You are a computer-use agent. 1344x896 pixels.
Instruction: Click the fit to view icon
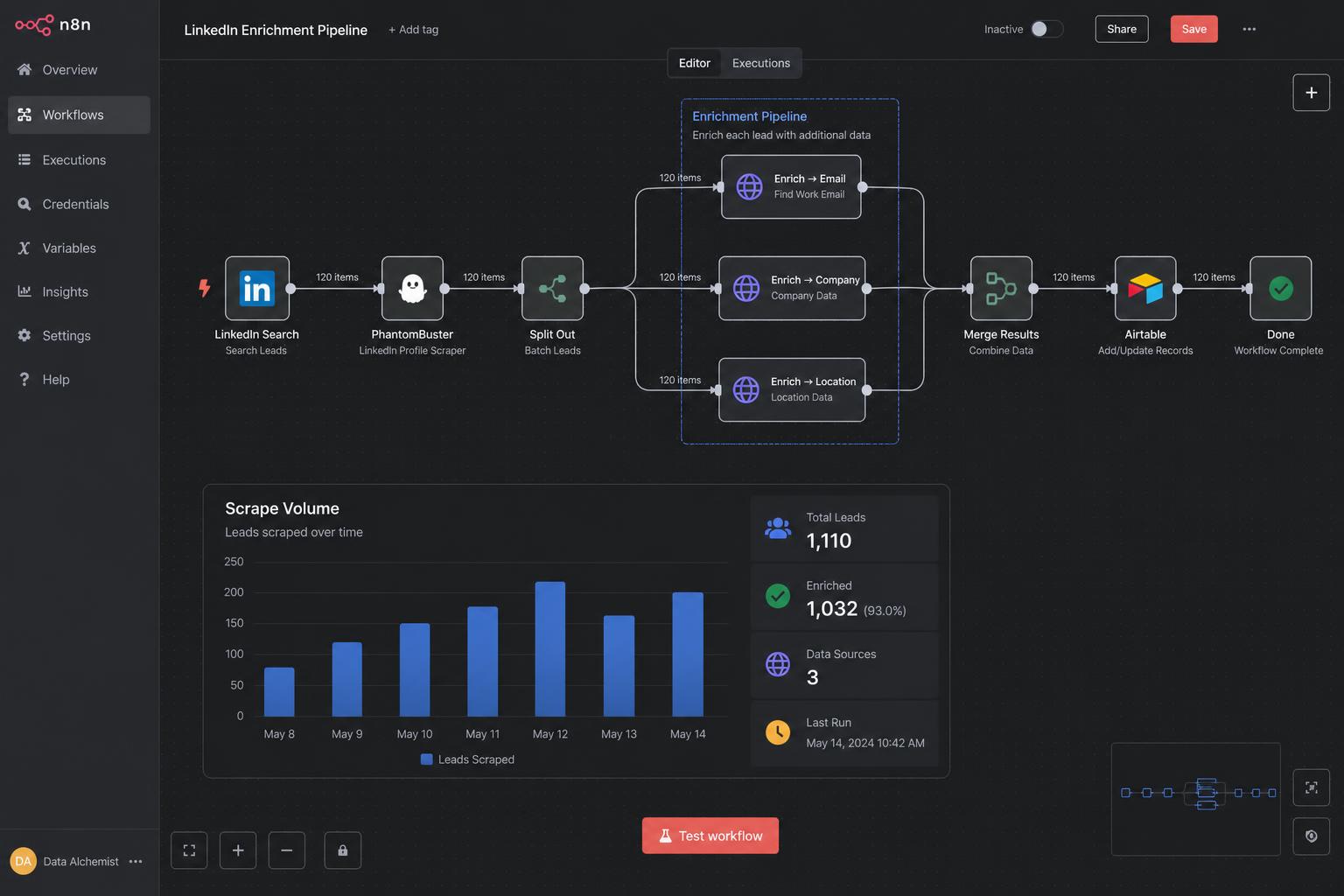coord(189,850)
